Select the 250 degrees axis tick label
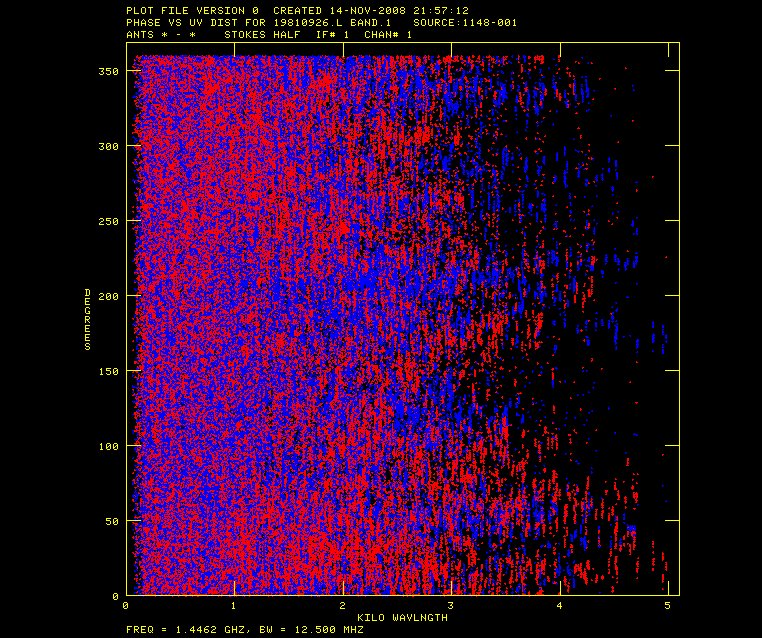This screenshot has width=762, height=638. (108, 221)
